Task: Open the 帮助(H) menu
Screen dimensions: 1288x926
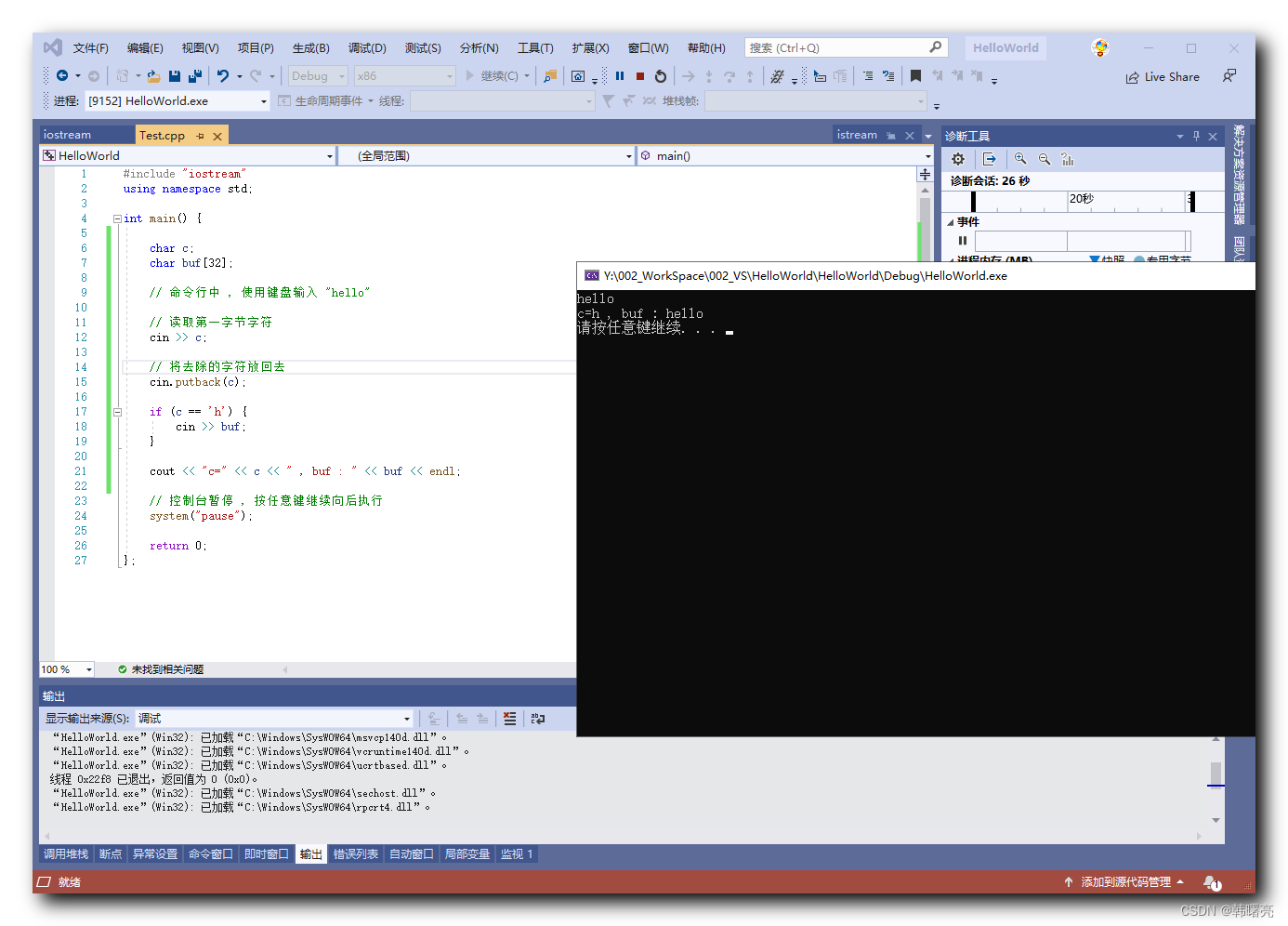Action: coord(706,47)
